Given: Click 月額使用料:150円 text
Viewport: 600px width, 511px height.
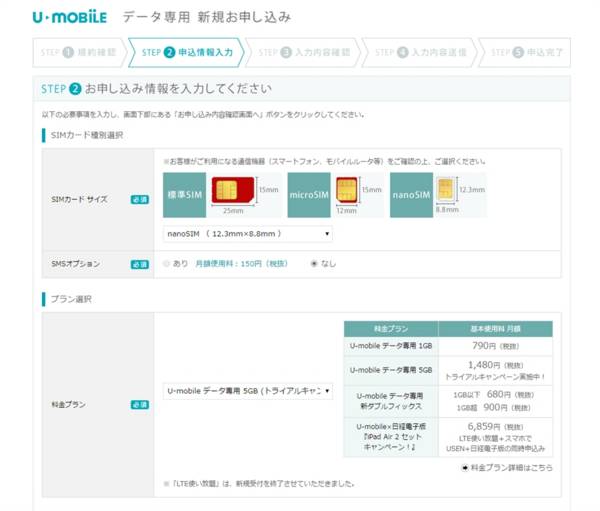Looking at the screenshot, I should coord(241,263).
